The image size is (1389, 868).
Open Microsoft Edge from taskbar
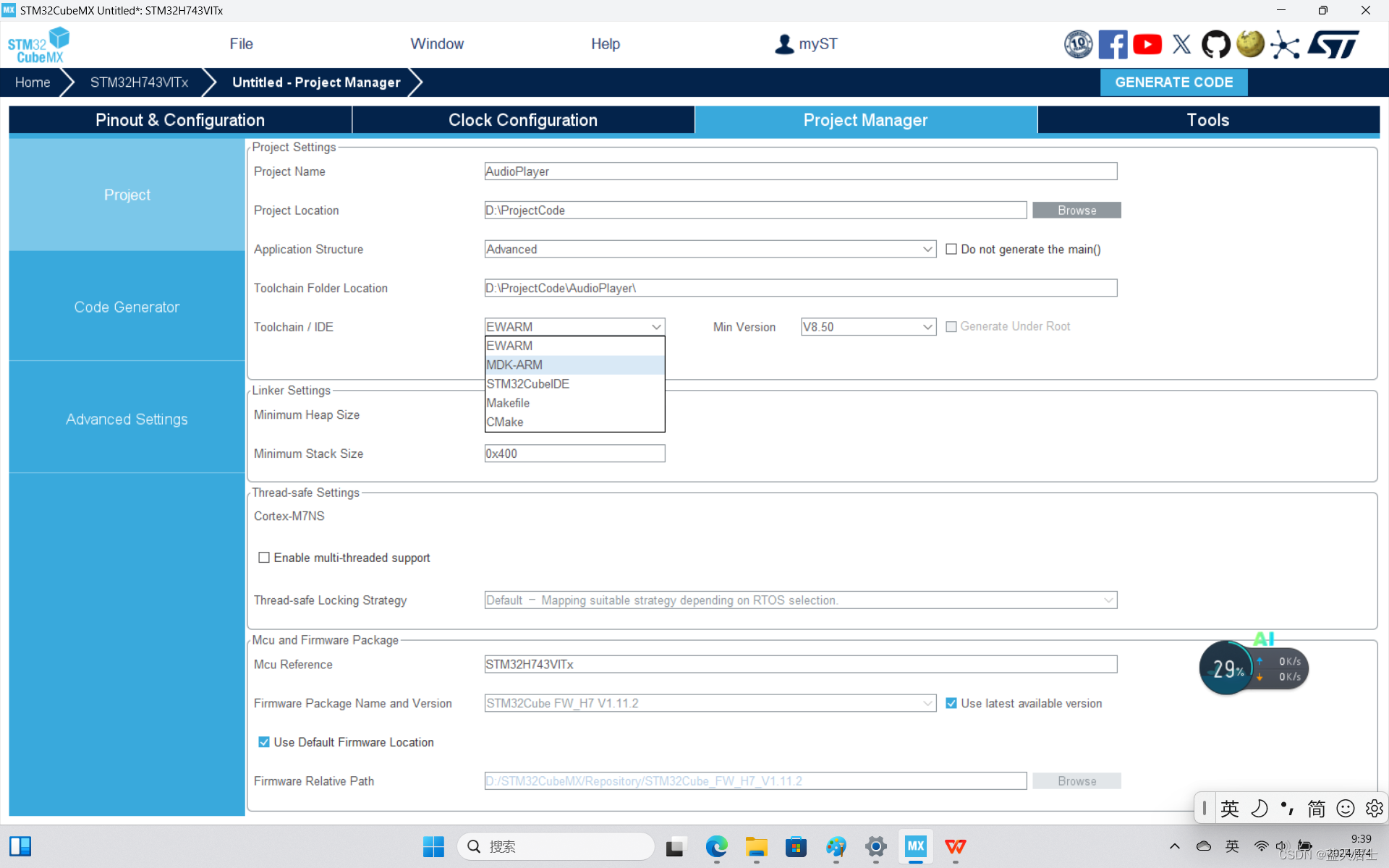716,846
